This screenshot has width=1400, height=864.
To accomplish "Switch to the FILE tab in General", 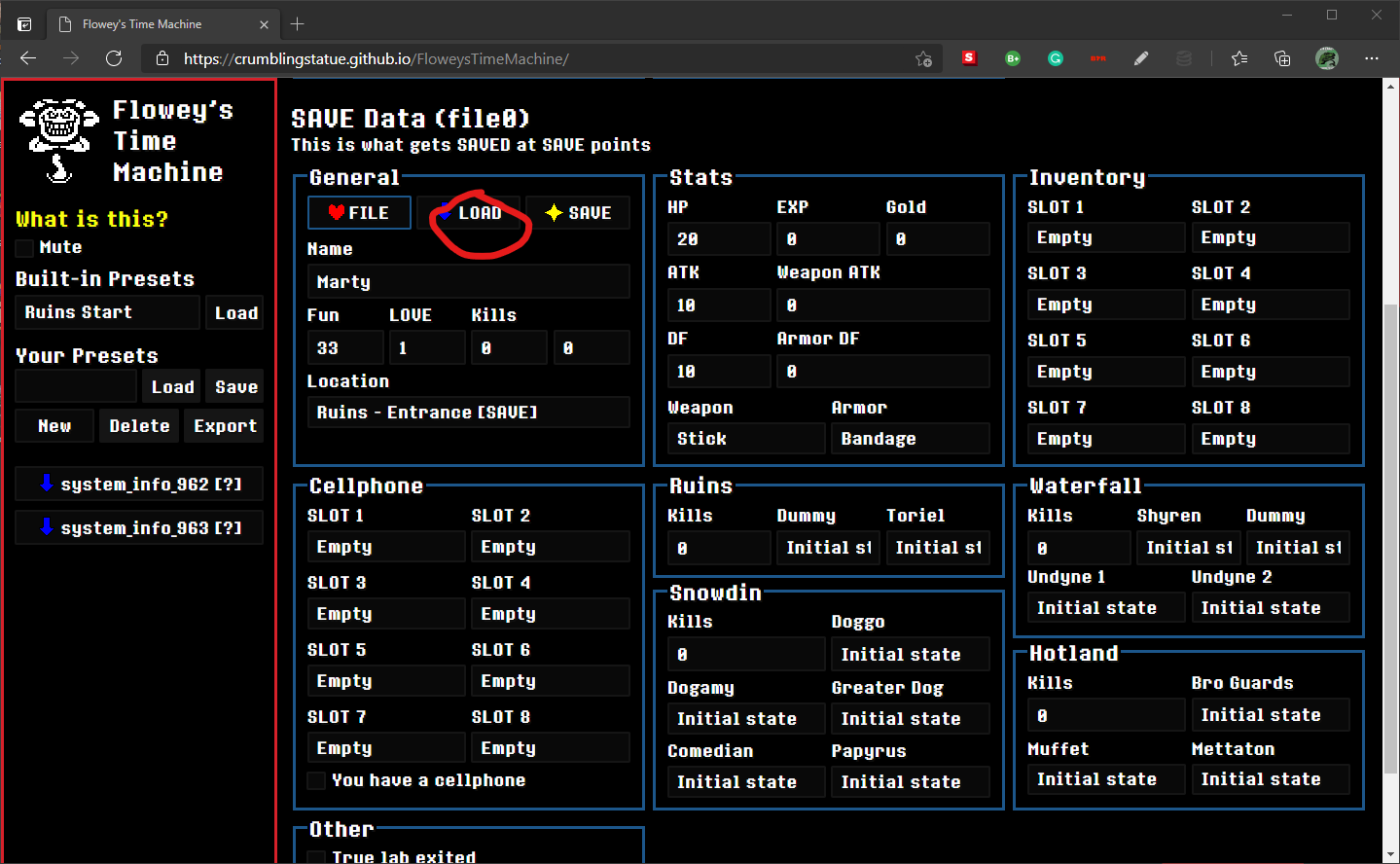I will (x=359, y=213).
